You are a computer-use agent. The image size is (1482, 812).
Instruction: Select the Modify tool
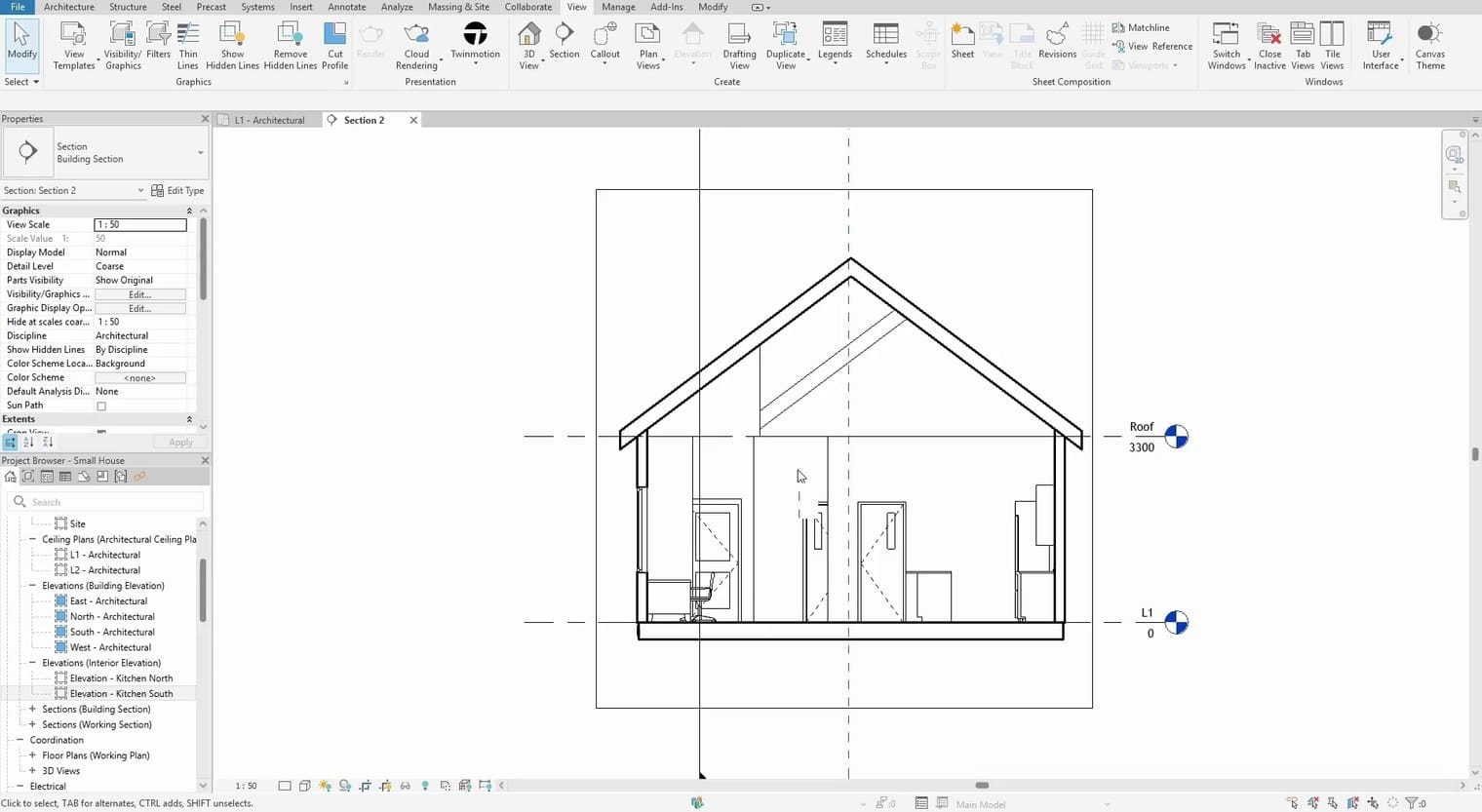pyautogui.click(x=21, y=44)
